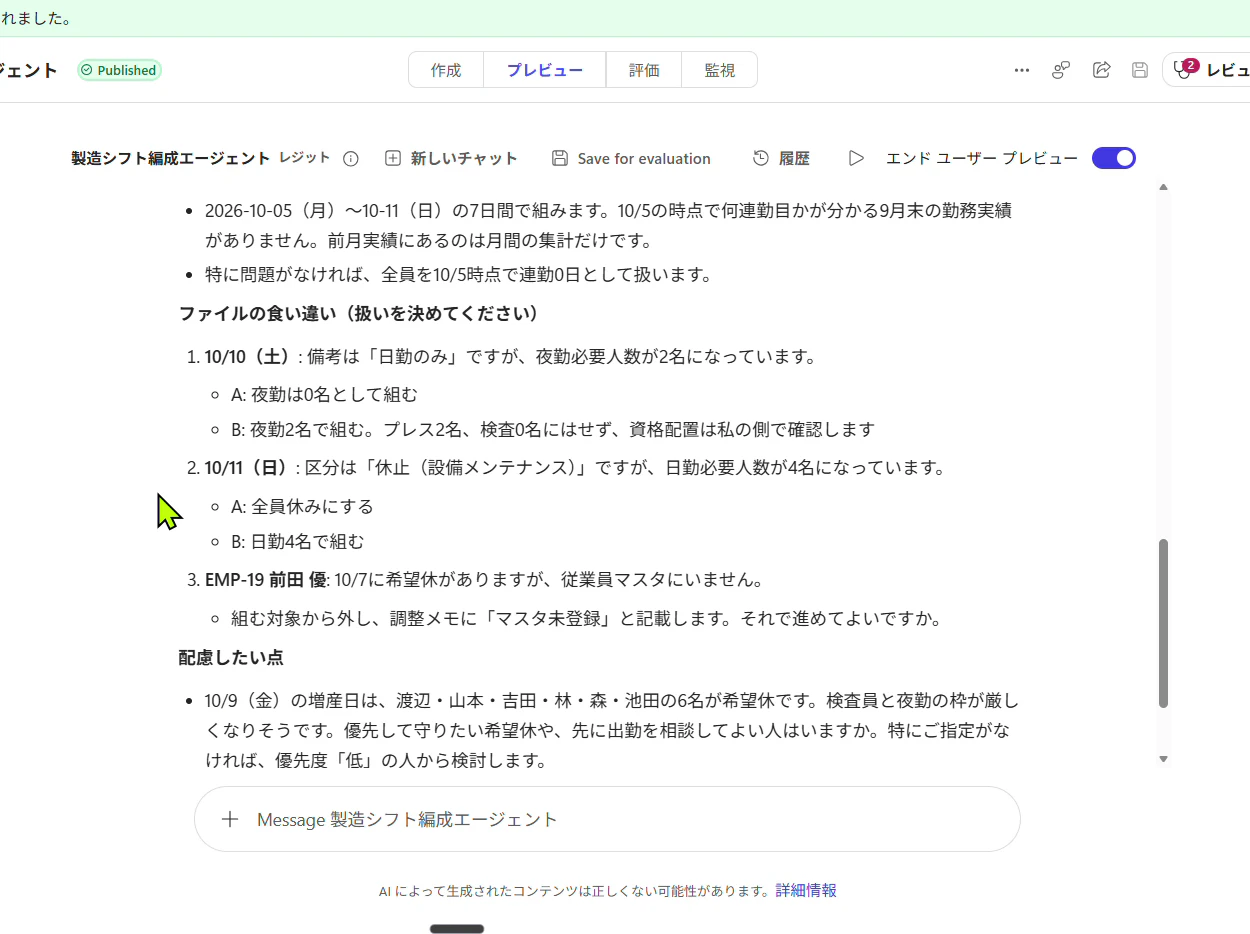Click the plus attach icon in message box
This screenshot has height=934, width=1250.
click(x=230, y=819)
